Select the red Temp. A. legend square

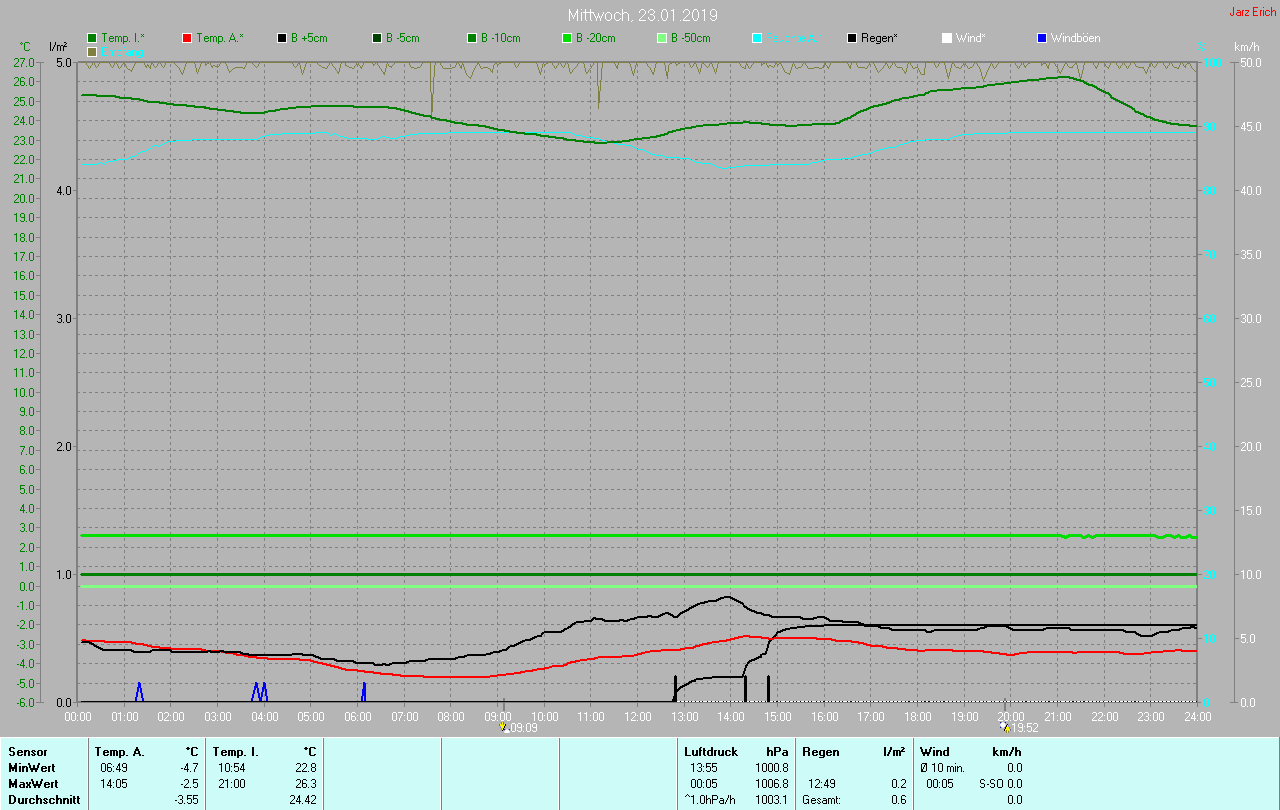[x=187, y=38]
